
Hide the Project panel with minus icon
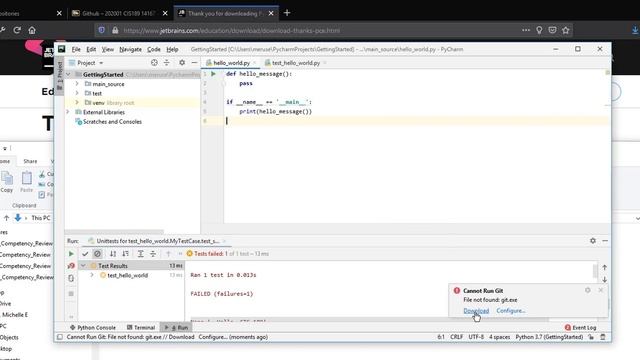point(194,62)
